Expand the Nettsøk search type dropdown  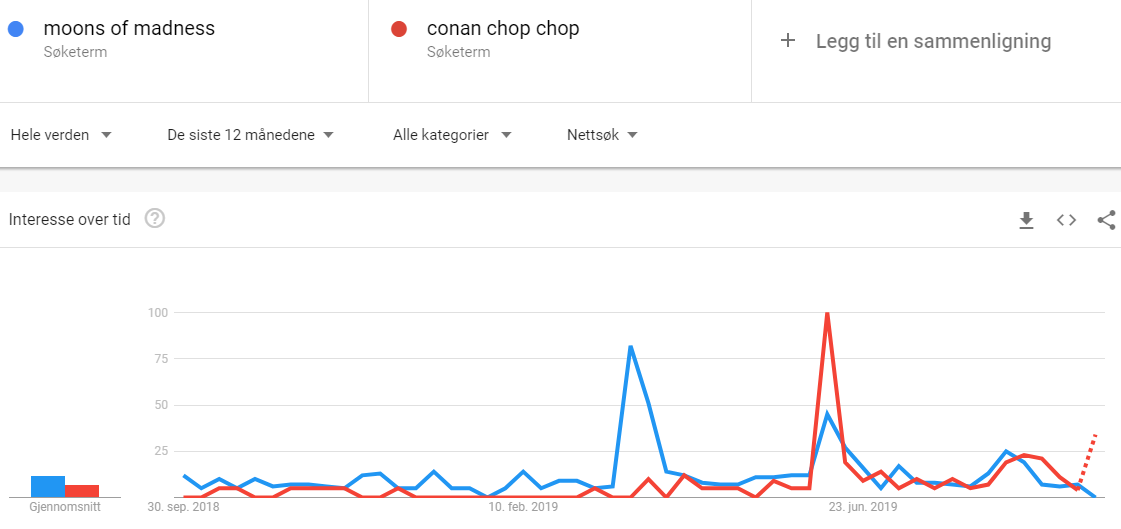(603, 135)
